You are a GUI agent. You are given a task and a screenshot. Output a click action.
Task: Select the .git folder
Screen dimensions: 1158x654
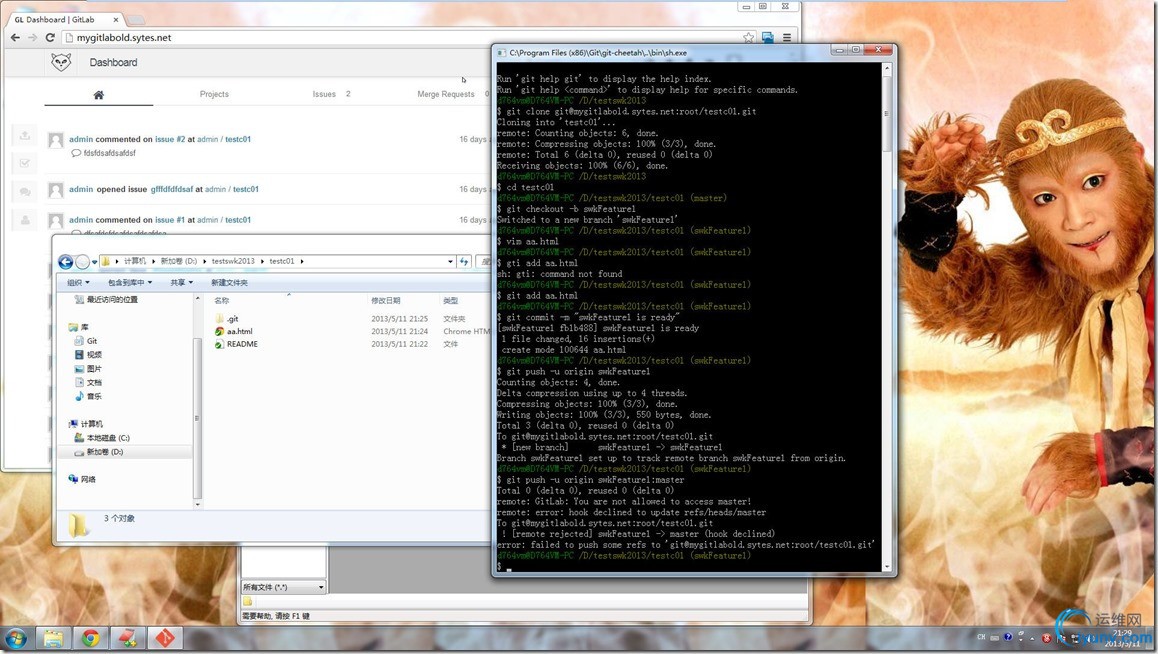[x=227, y=319]
